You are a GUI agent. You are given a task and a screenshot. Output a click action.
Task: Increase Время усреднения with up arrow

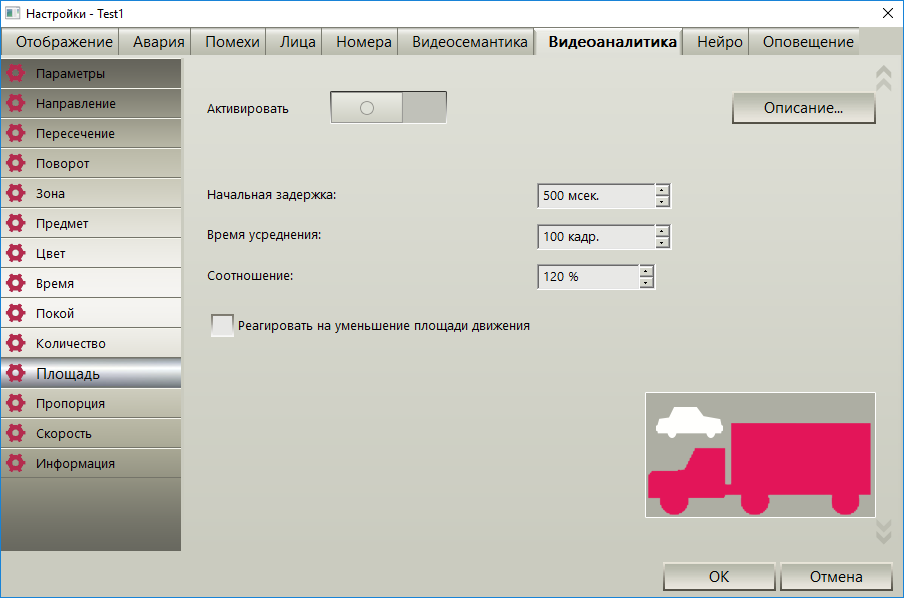pyautogui.click(x=662, y=231)
